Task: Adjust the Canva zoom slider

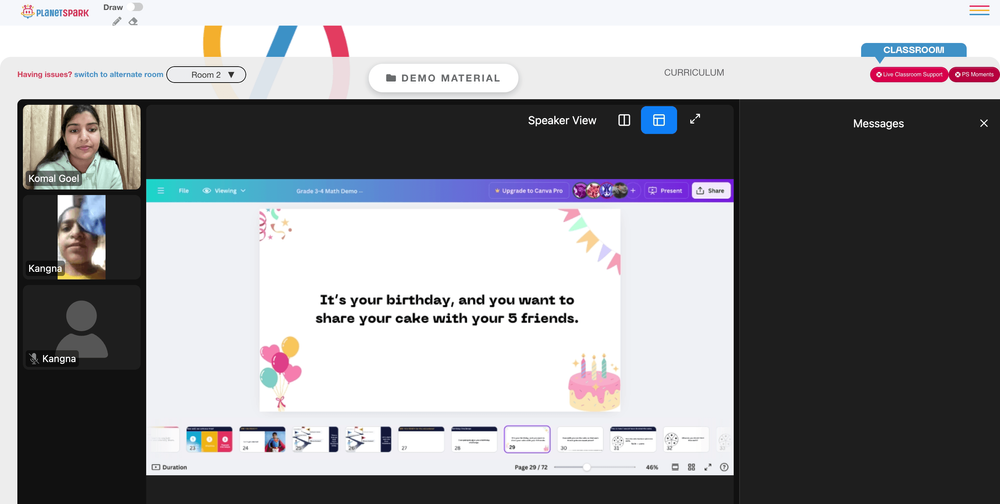Action: pyautogui.click(x=594, y=467)
